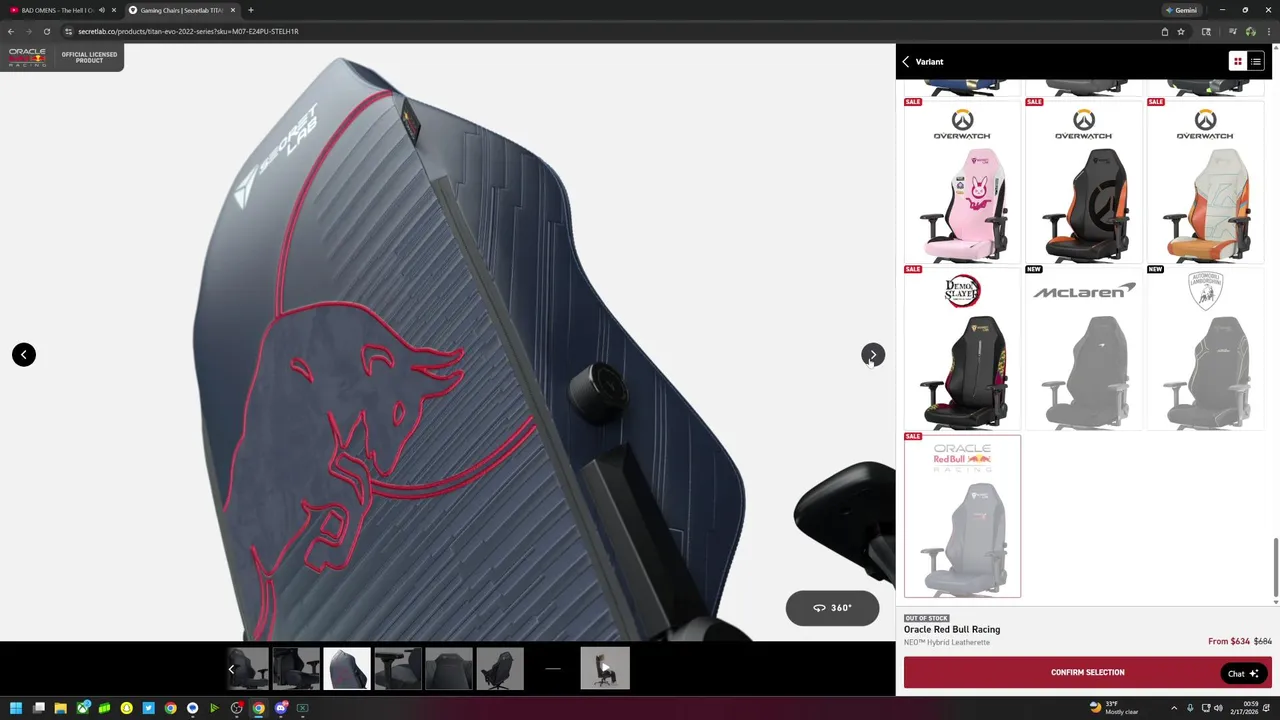The width and height of the screenshot is (1280, 720).
Task: Open Snapchat from the taskbar
Action: tap(126, 708)
